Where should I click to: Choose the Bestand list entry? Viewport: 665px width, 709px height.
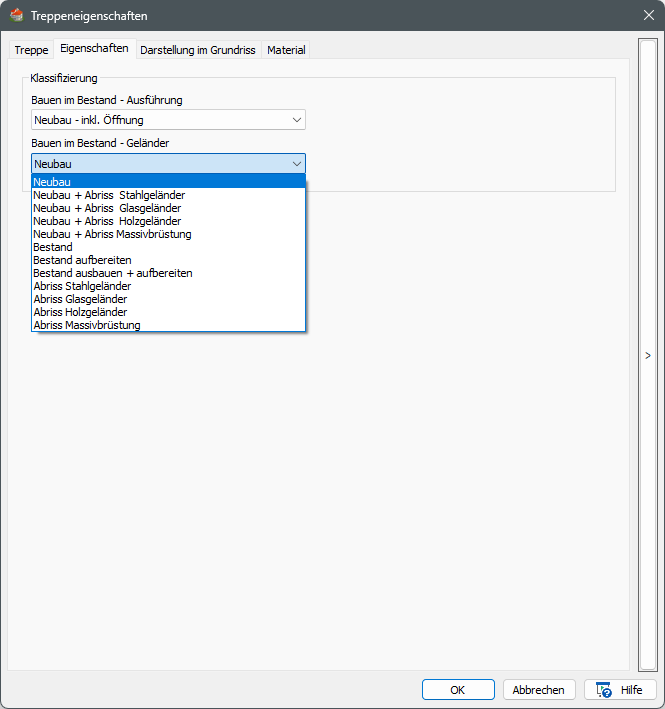click(x=53, y=247)
